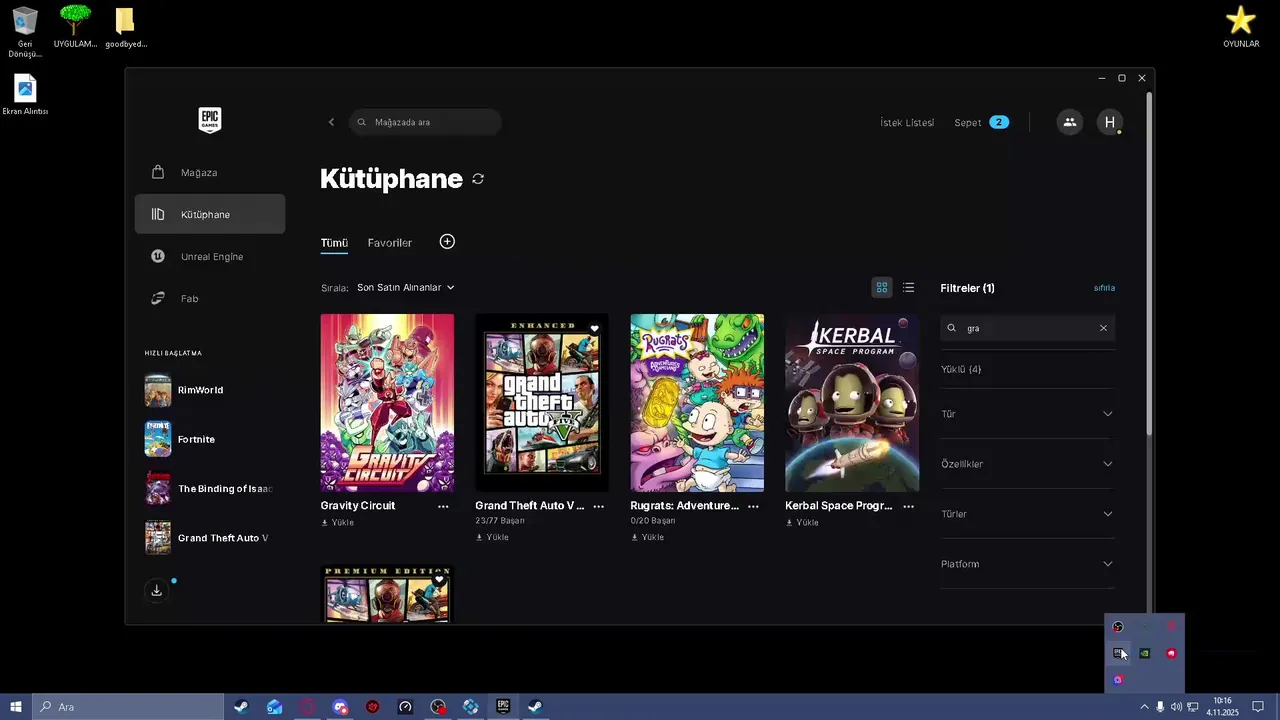The height and width of the screenshot is (720, 1280).
Task: Select Kütüphane in sidebar
Action: (210, 214)
